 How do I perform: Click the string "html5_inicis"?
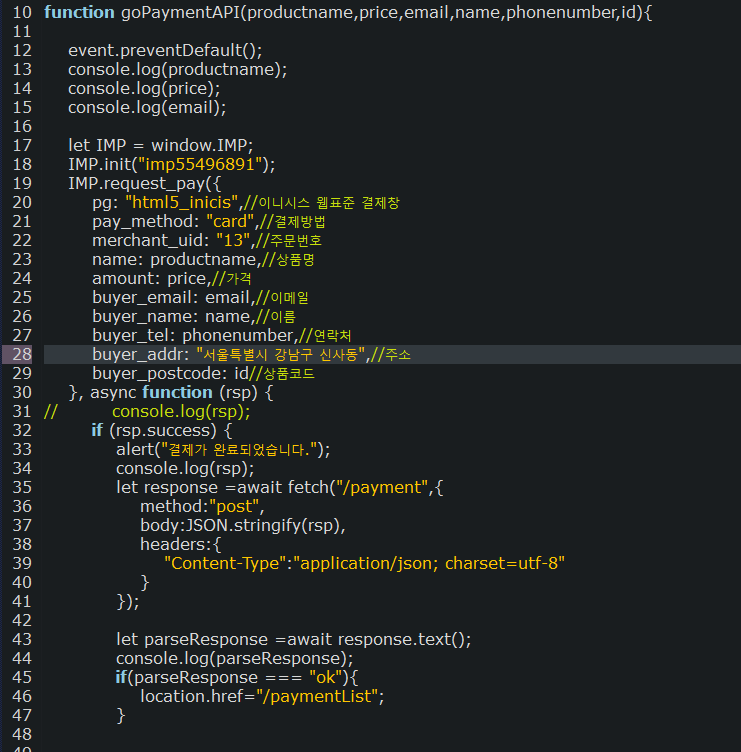point(182,202)
